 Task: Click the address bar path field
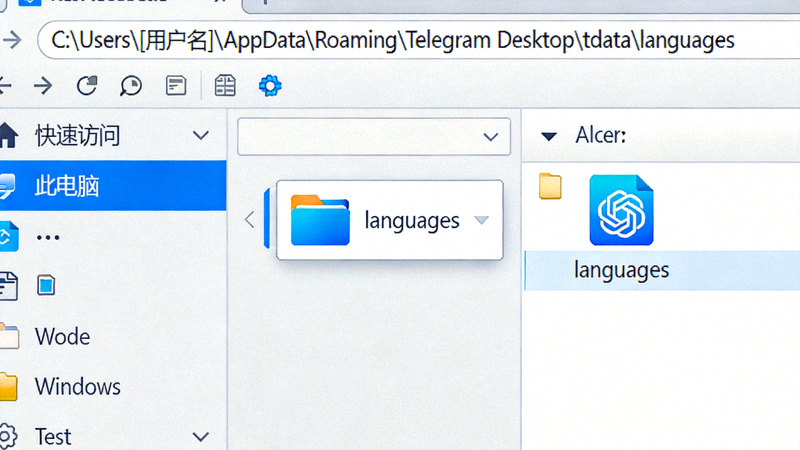pos(418,40)
